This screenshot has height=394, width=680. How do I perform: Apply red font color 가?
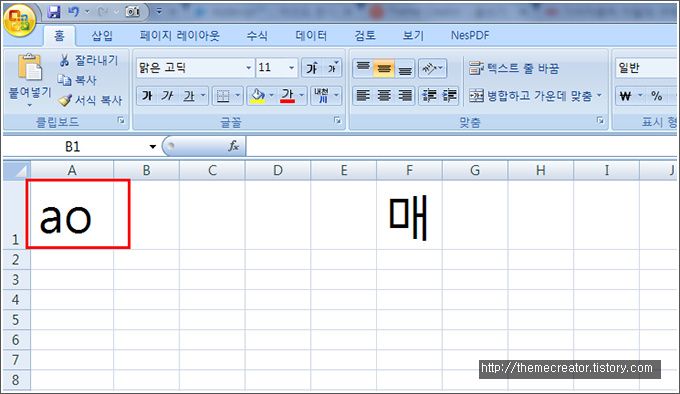point(288,95)
